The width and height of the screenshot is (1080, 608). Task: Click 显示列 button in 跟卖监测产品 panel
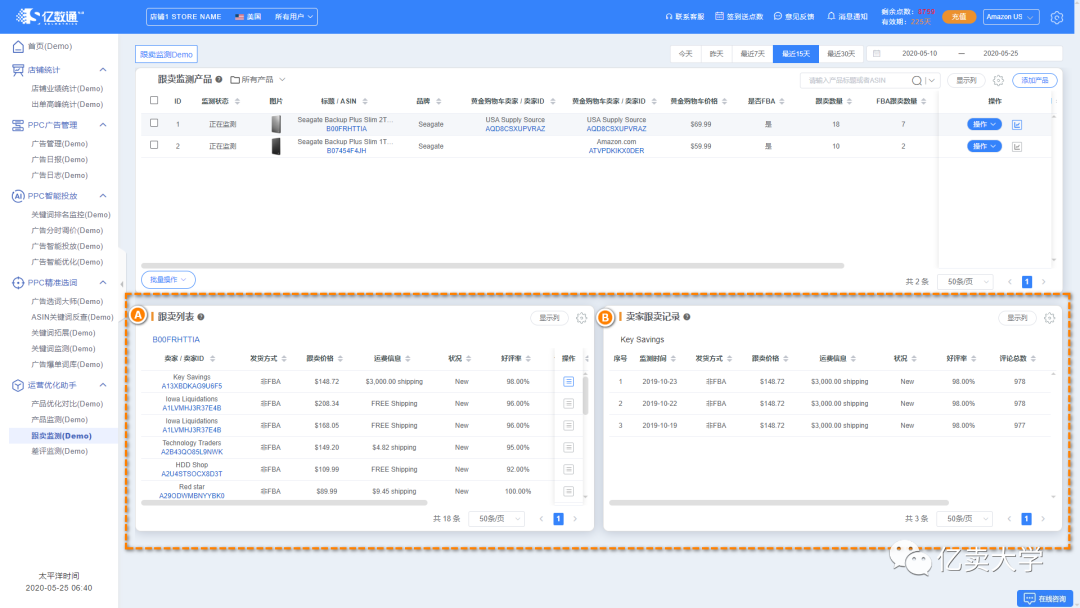966,81
